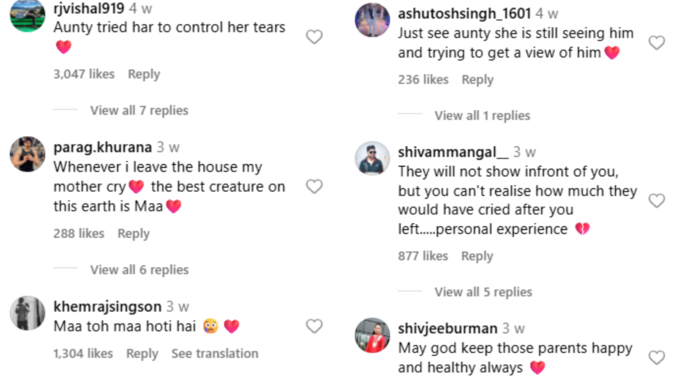Heart shivammangal__'s comment
This screenshot has width=680, height=383.
[657, 200]
